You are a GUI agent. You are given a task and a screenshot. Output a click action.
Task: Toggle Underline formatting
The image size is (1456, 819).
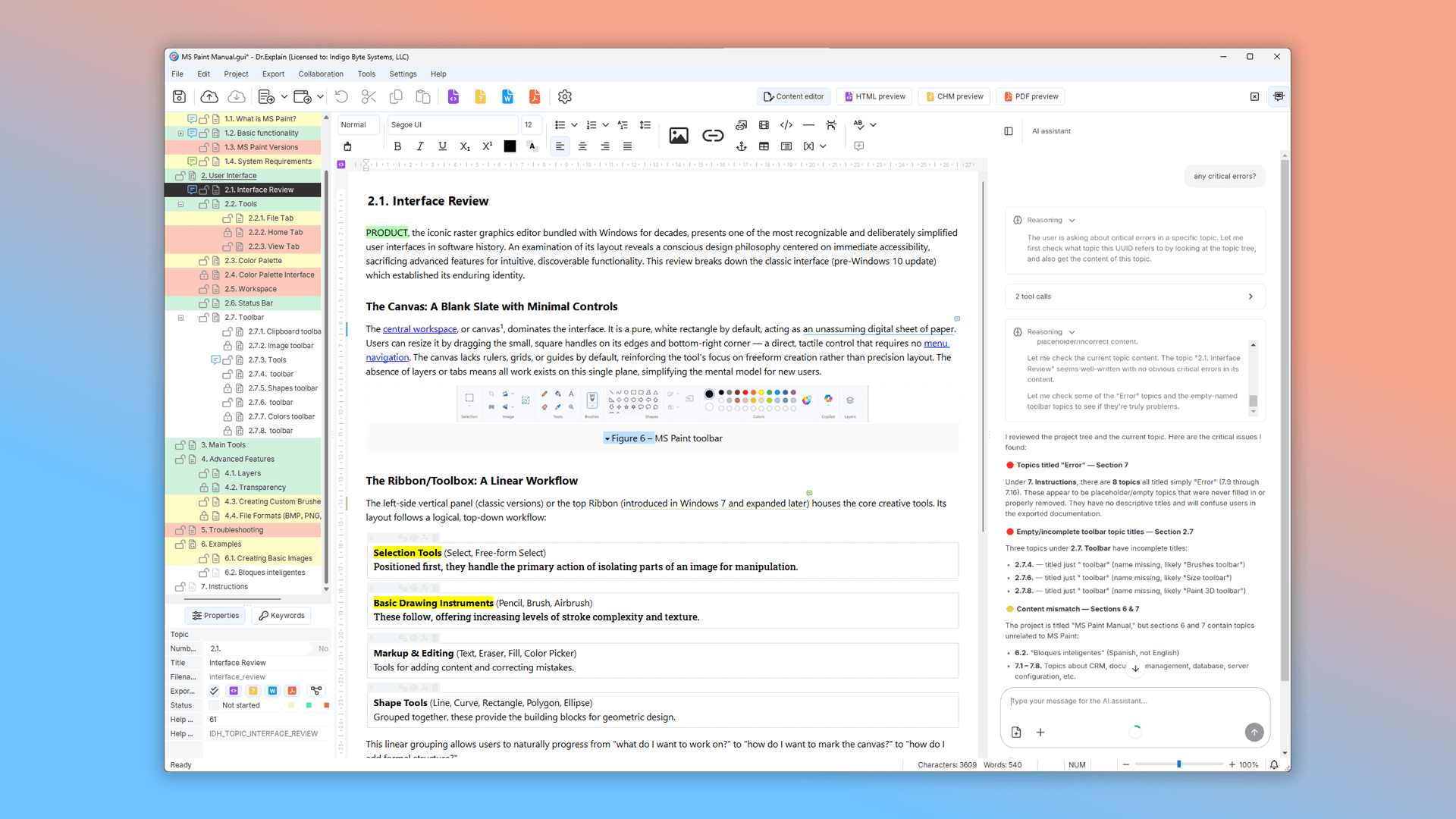[x=442, y=146]
